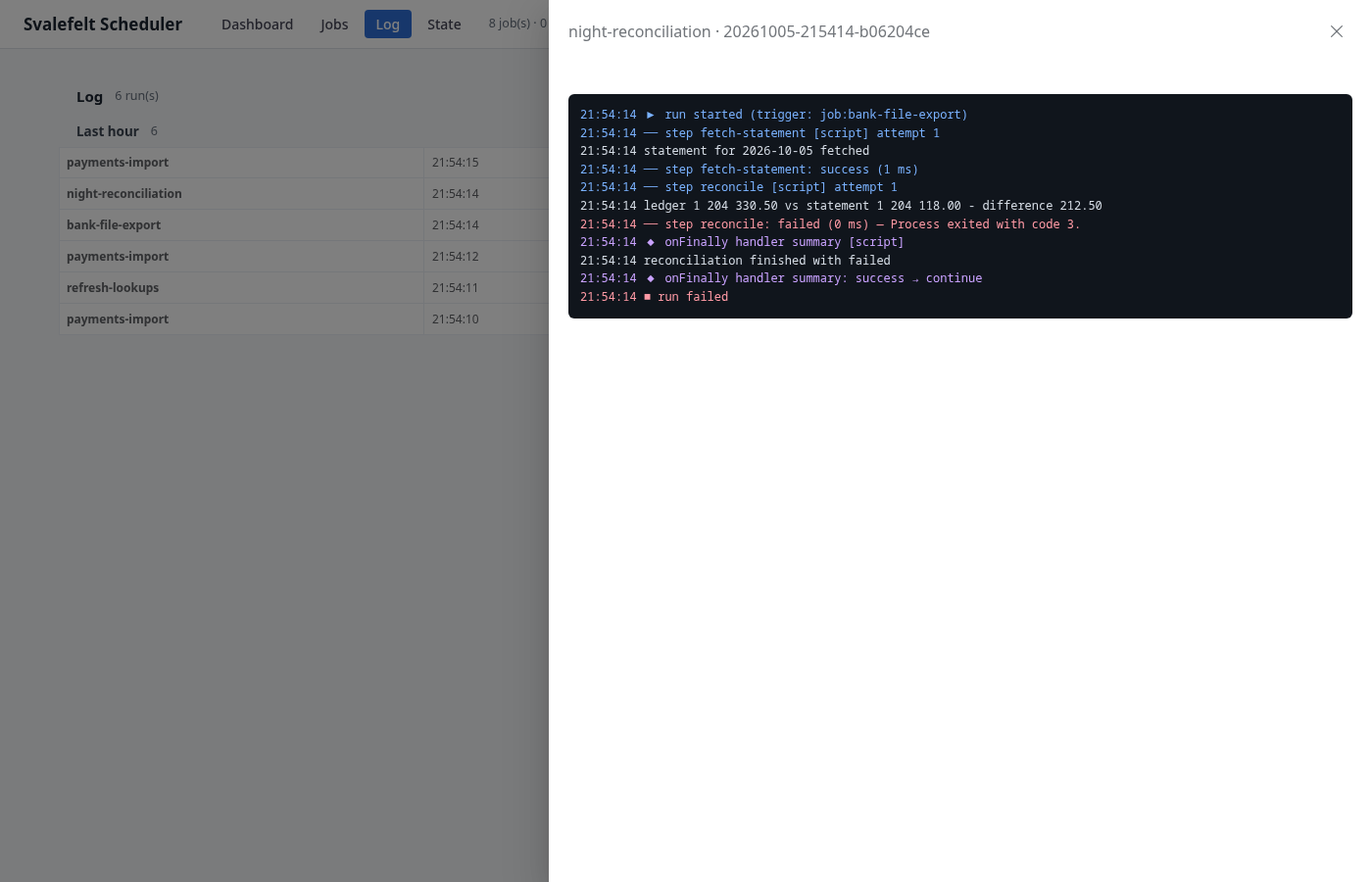Click the 'onFinally handler summary [script]' line
This screenshot has width=1372, height=882.
click(742, 242)
